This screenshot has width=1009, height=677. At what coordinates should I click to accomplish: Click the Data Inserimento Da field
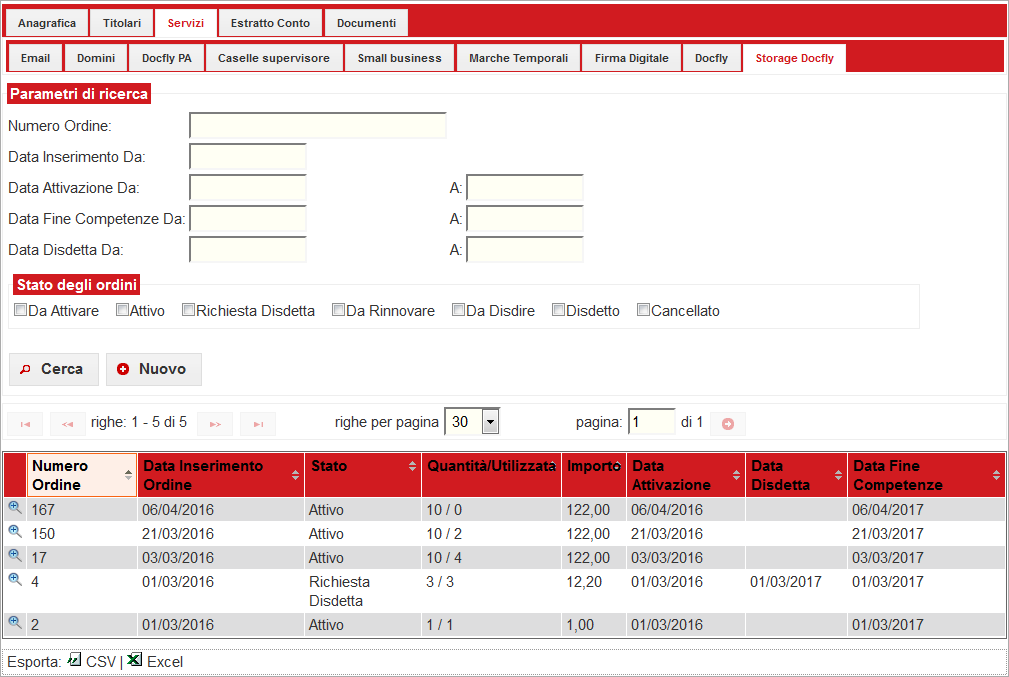[x=248, y=156]
